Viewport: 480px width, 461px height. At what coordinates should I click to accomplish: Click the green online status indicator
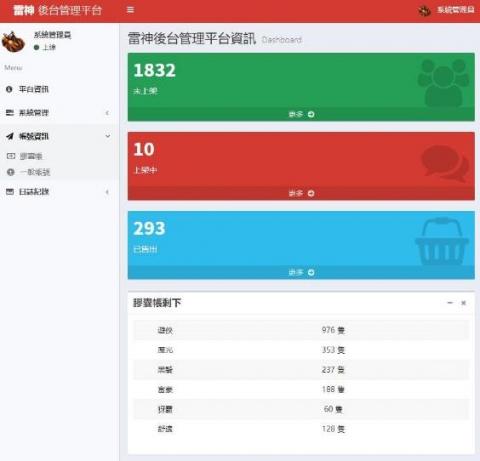click(37, 47)
